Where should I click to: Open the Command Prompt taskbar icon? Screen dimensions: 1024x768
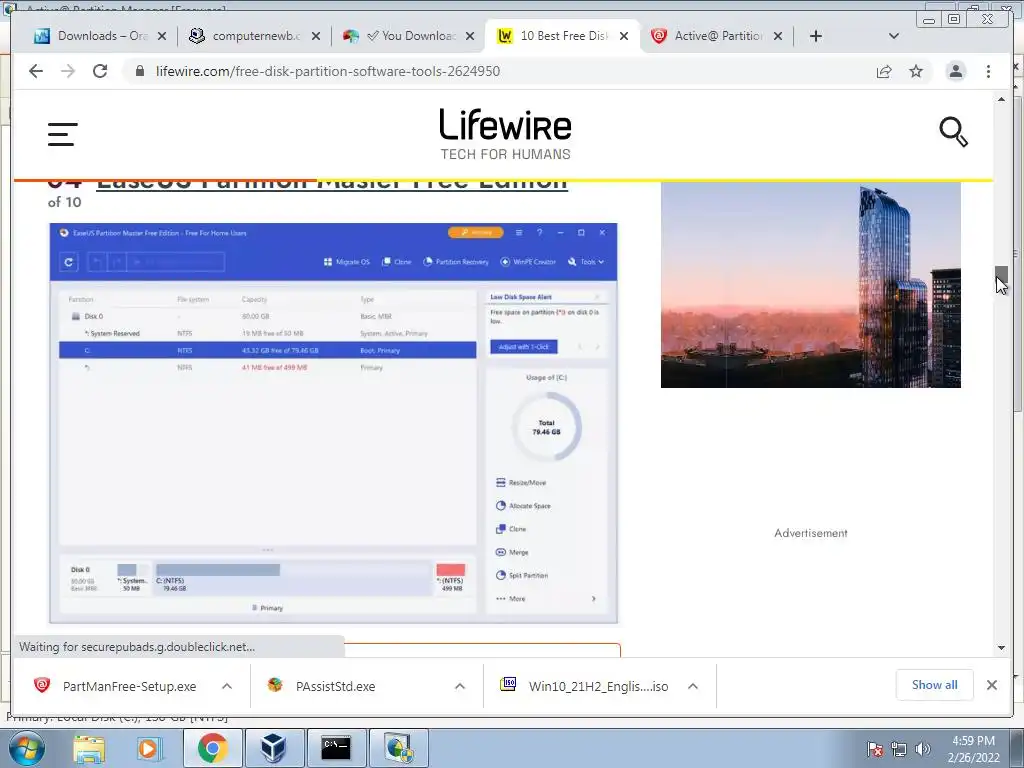point(336,748)
